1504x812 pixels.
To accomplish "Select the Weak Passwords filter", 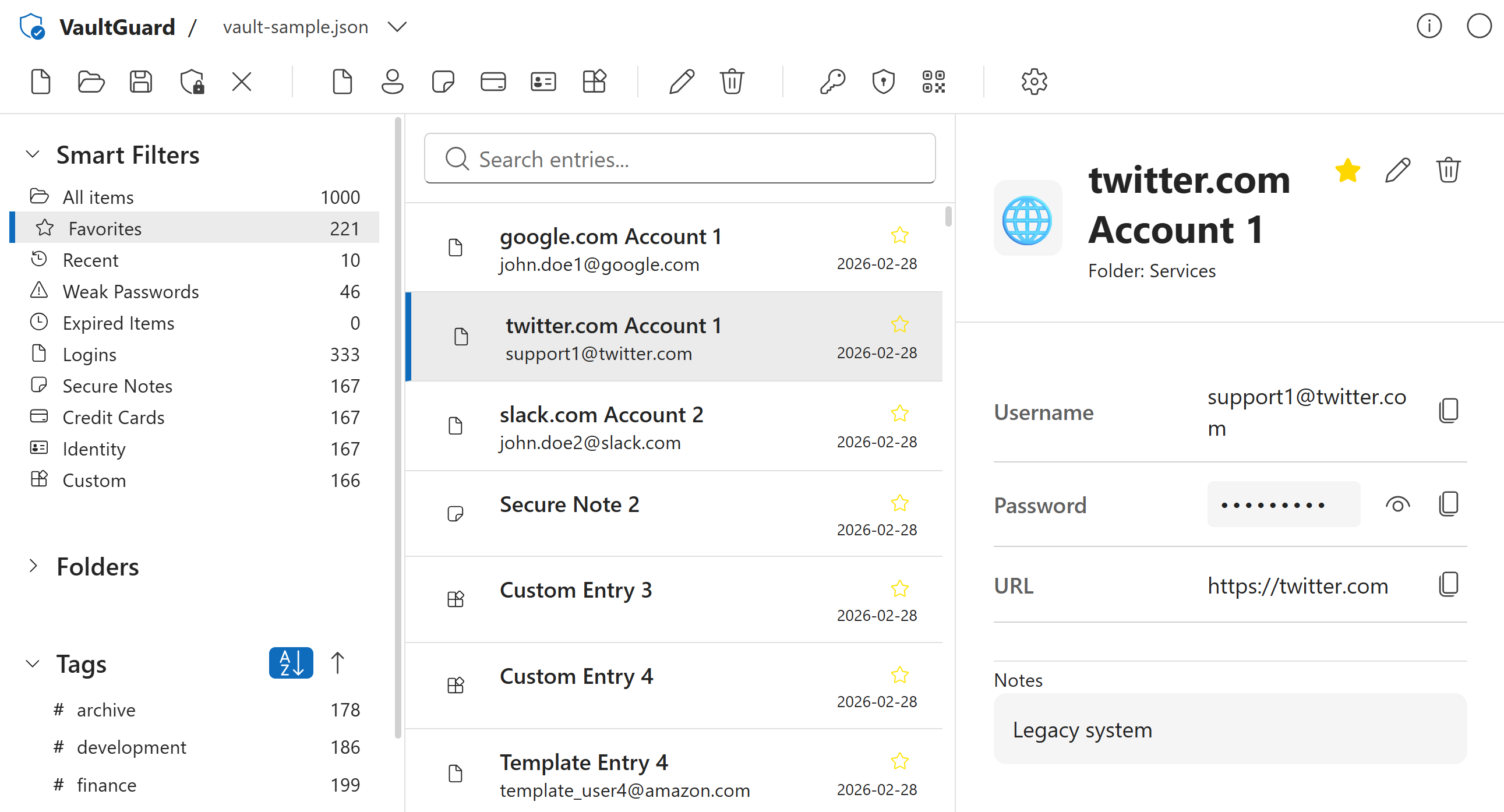I will click(131, 291).
